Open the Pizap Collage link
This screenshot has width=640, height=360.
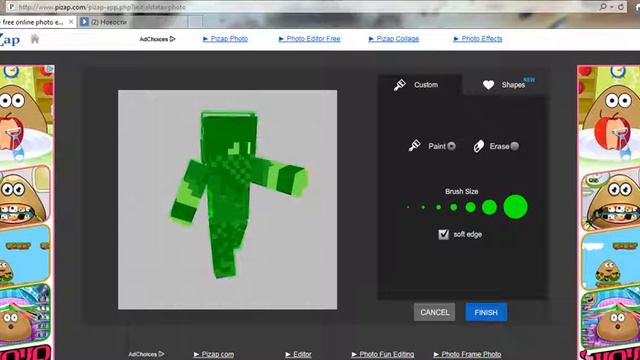pos(393,39)
